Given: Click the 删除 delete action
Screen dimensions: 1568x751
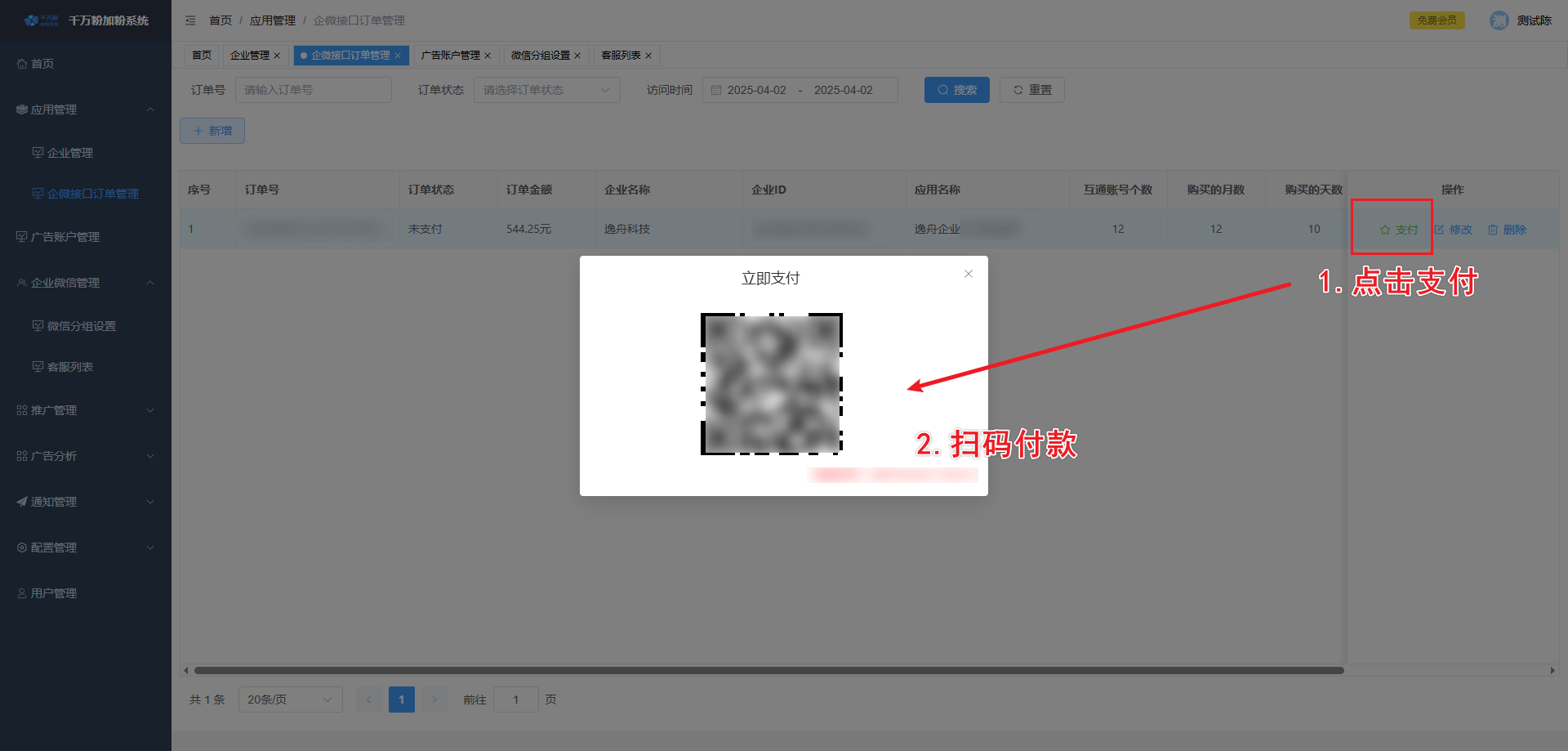Looking at the screenshot, I should [1507, 230].
